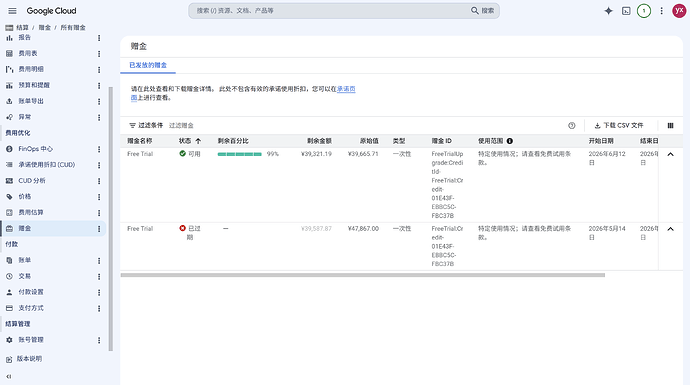Click the 支付方式 card icon
690x385 pixels.
tap(9, 308)
